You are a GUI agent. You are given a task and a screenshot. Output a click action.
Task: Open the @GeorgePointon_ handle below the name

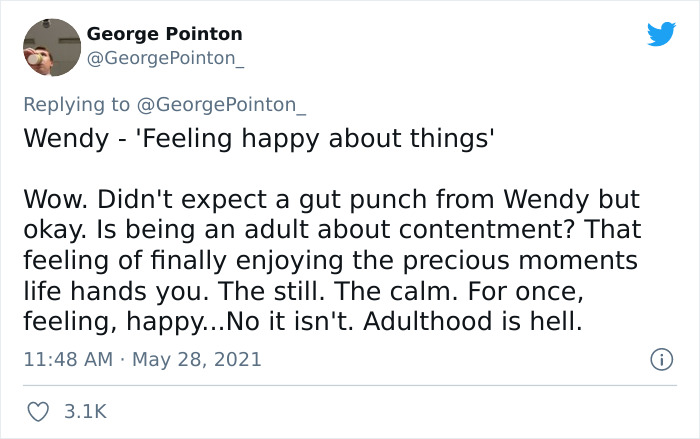tap(166, 58)
